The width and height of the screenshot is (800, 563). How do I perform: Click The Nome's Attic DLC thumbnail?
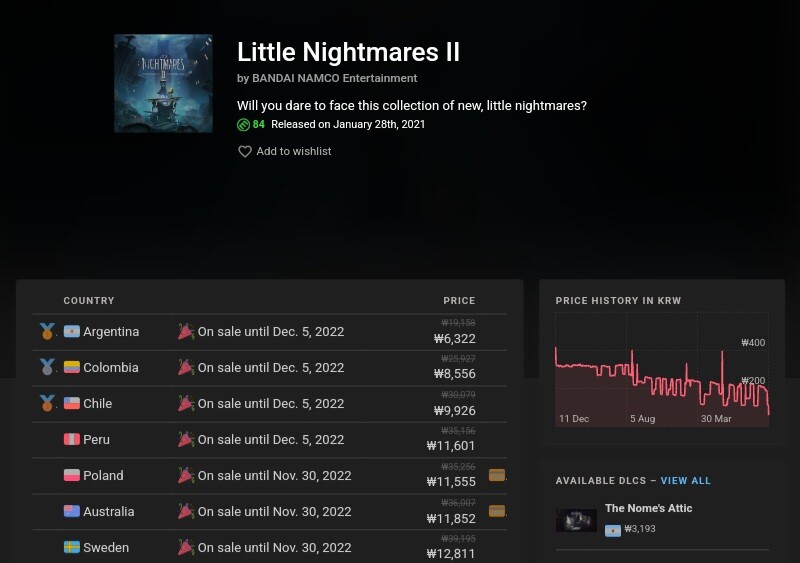coord(576,520)
